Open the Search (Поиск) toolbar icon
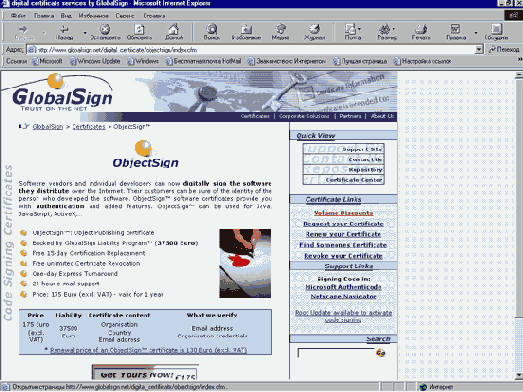This screenshot has width=523, height=392. [x=212, y=32]
